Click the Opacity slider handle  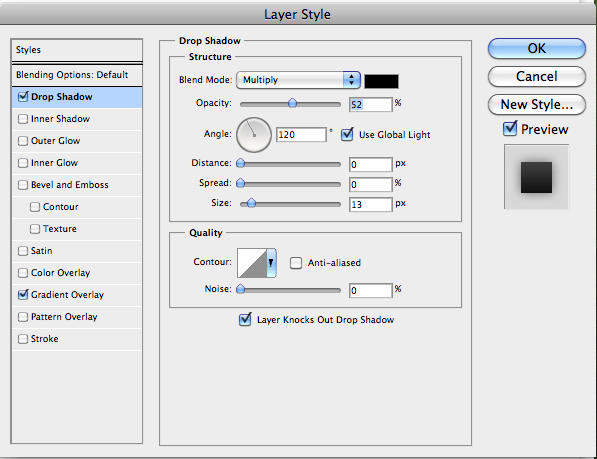click(292, 103)
